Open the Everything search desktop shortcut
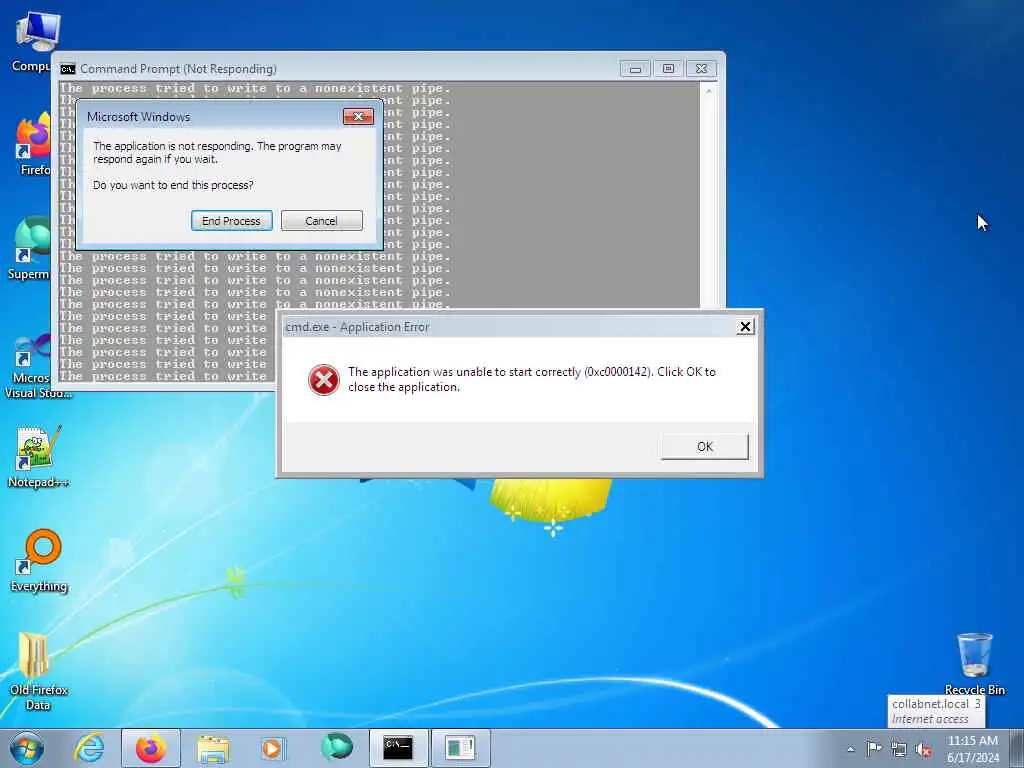1024x768 pixels. click(39, 560)
